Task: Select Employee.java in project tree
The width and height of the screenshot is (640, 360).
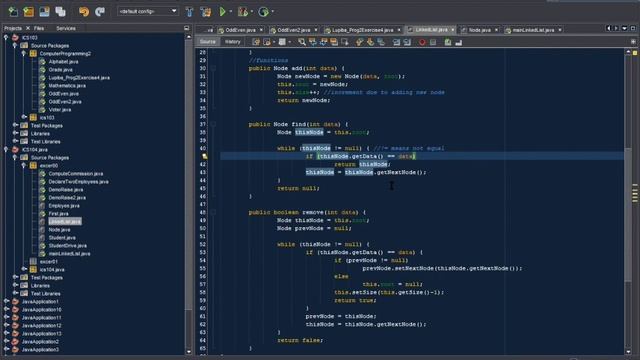Action: (x=64, y=206)
